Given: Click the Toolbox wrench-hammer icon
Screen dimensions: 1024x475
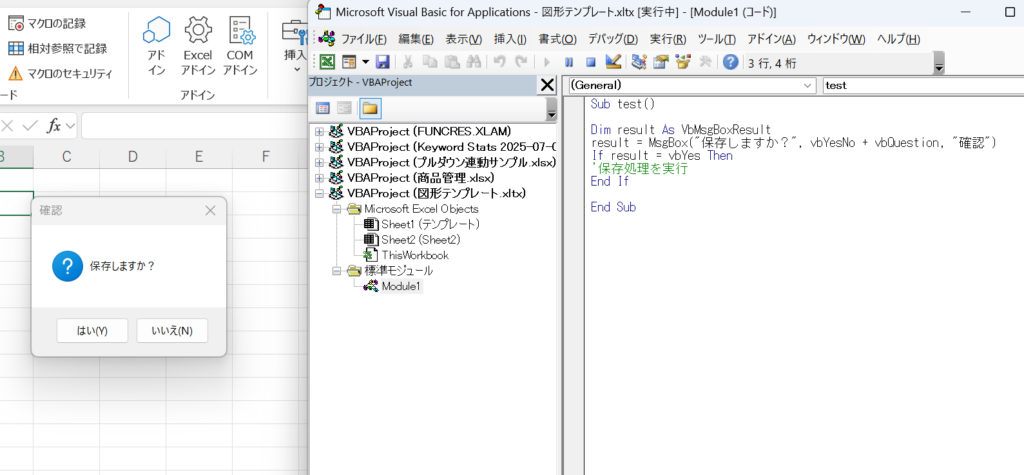Looking at the screenshot, I should (x=705, y=62).
